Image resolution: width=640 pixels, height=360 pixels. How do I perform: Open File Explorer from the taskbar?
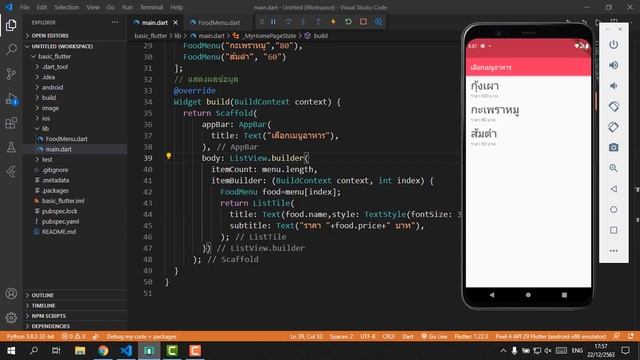[x=80, y=351]
